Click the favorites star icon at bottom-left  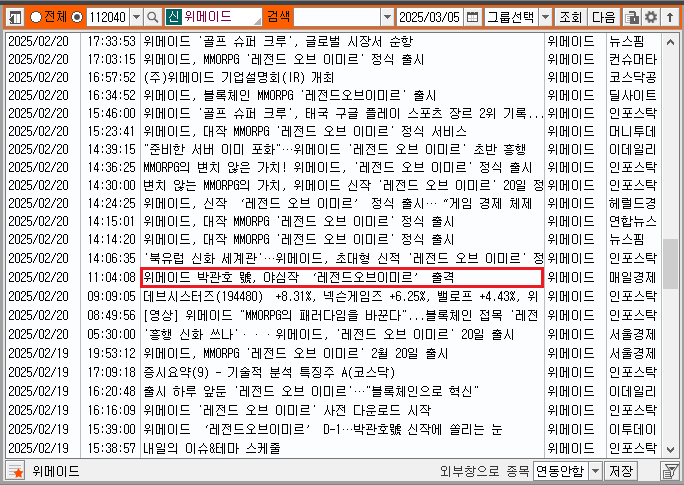(15, 471)
